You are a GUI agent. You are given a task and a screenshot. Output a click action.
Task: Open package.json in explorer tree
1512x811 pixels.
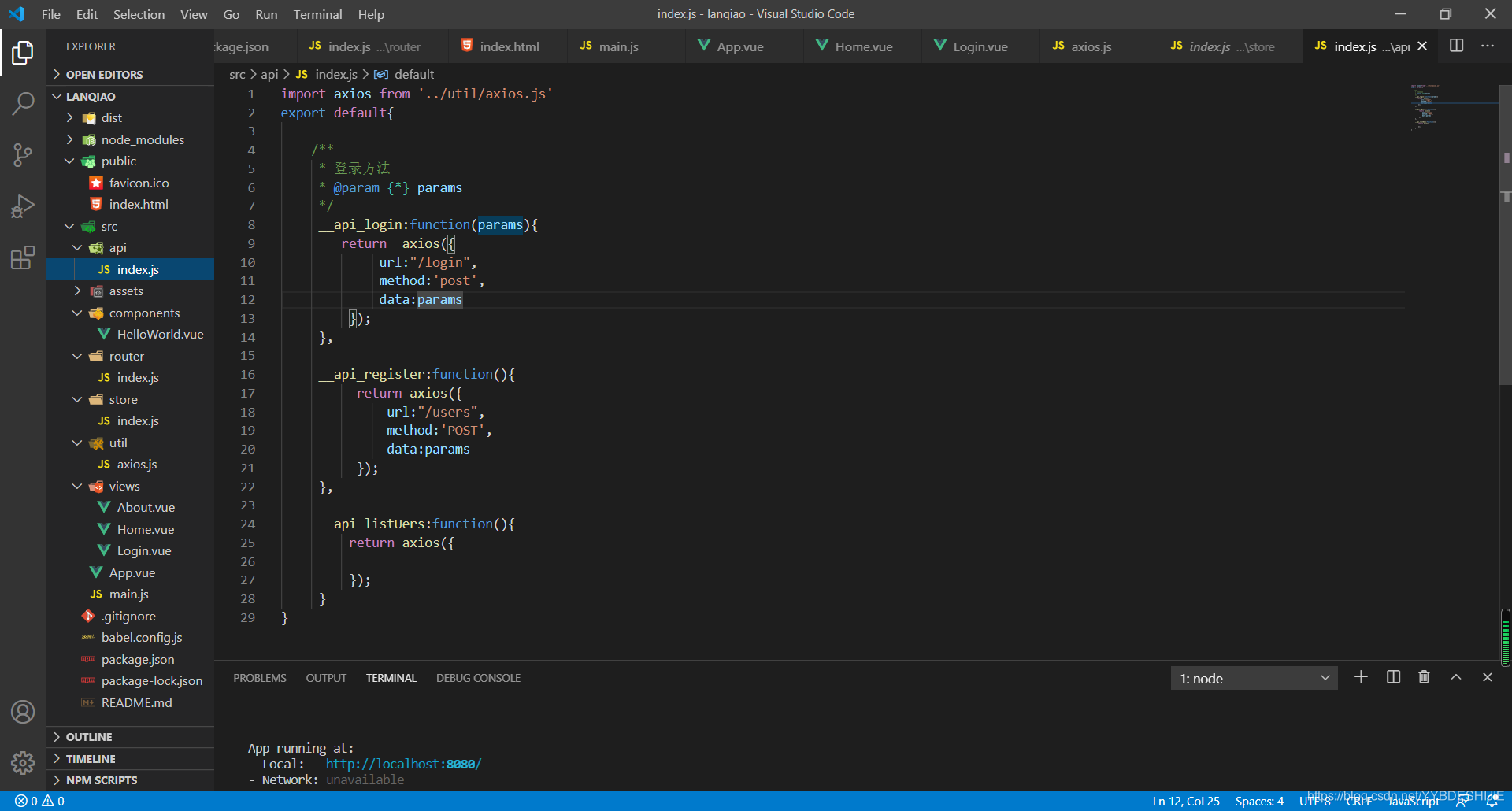[x=138, y=659]
